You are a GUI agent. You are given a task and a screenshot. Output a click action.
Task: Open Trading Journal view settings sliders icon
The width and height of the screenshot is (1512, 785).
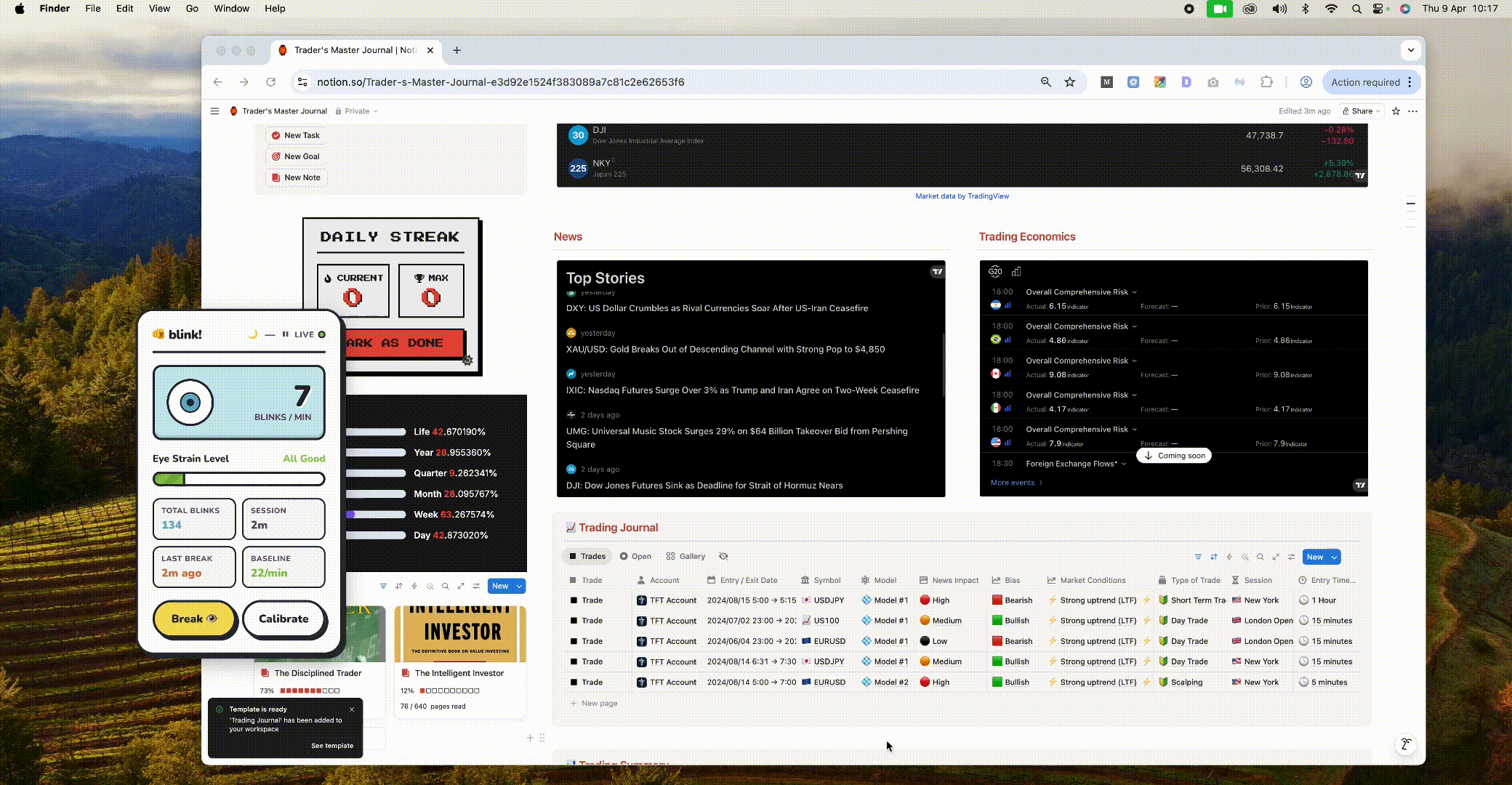[1292, 557]
